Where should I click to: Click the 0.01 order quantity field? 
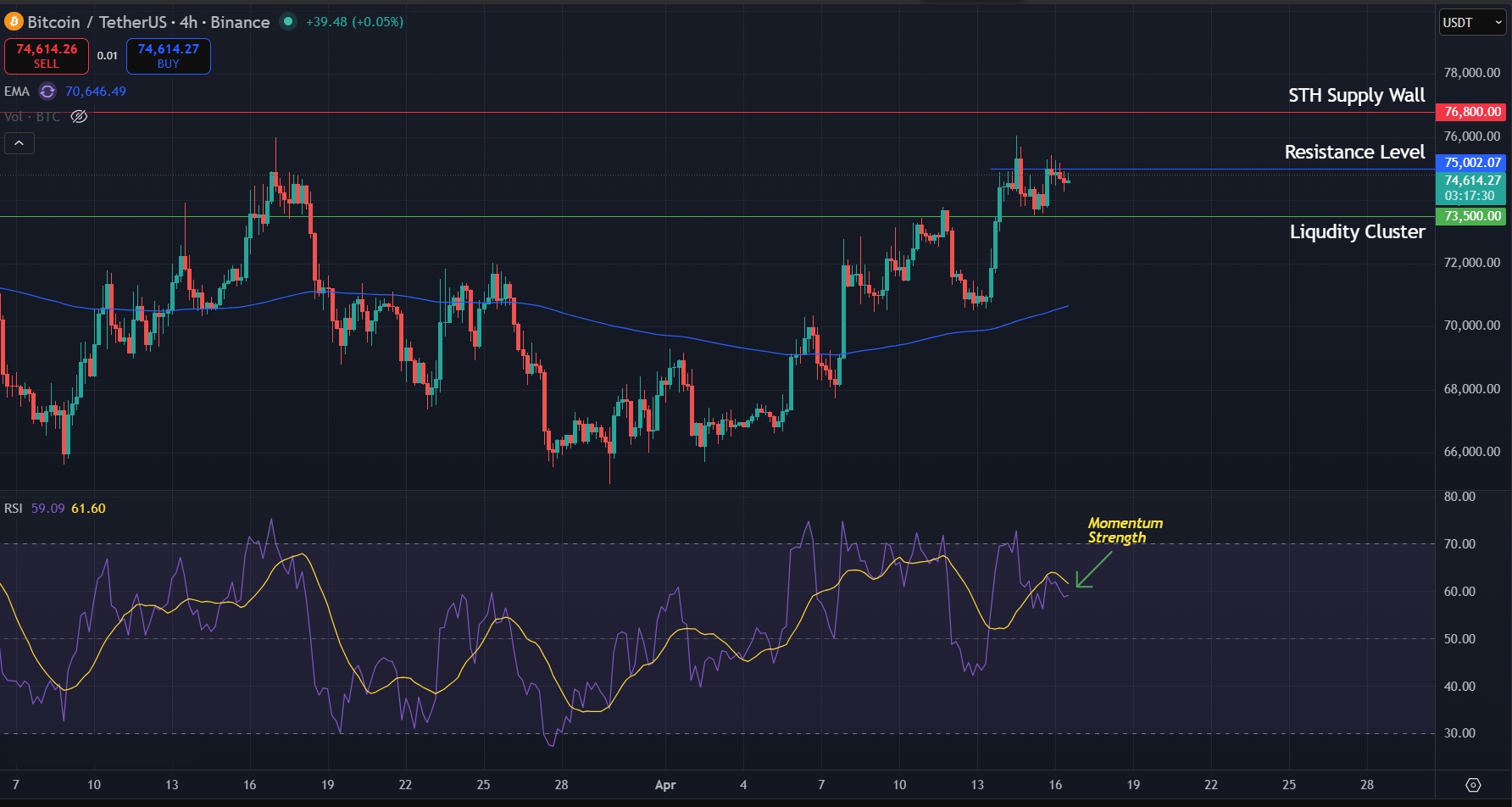click(107, 55)
